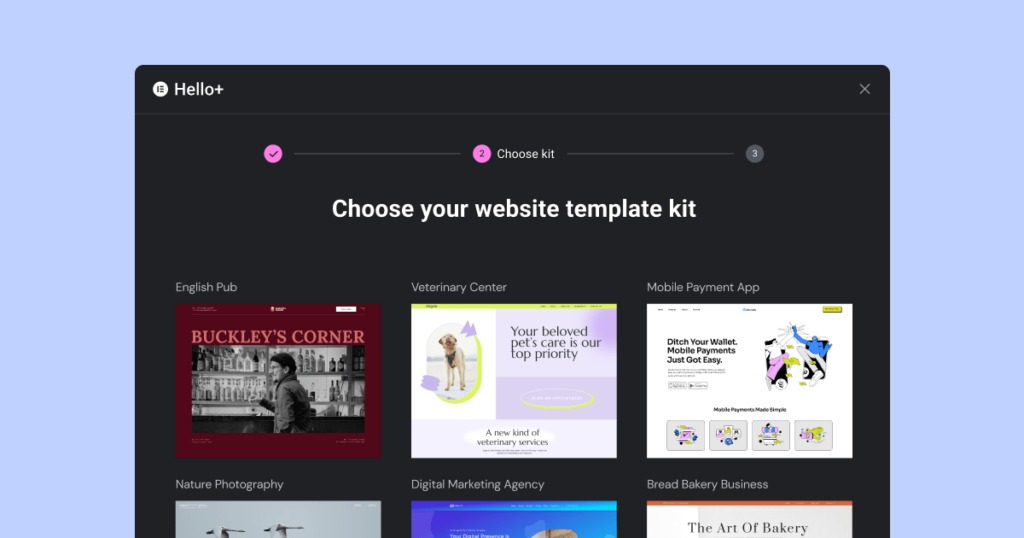The width and height of the screenshot is (1024, 538).
Task: Select step 2 pink circle indicator
Action: 482,153
